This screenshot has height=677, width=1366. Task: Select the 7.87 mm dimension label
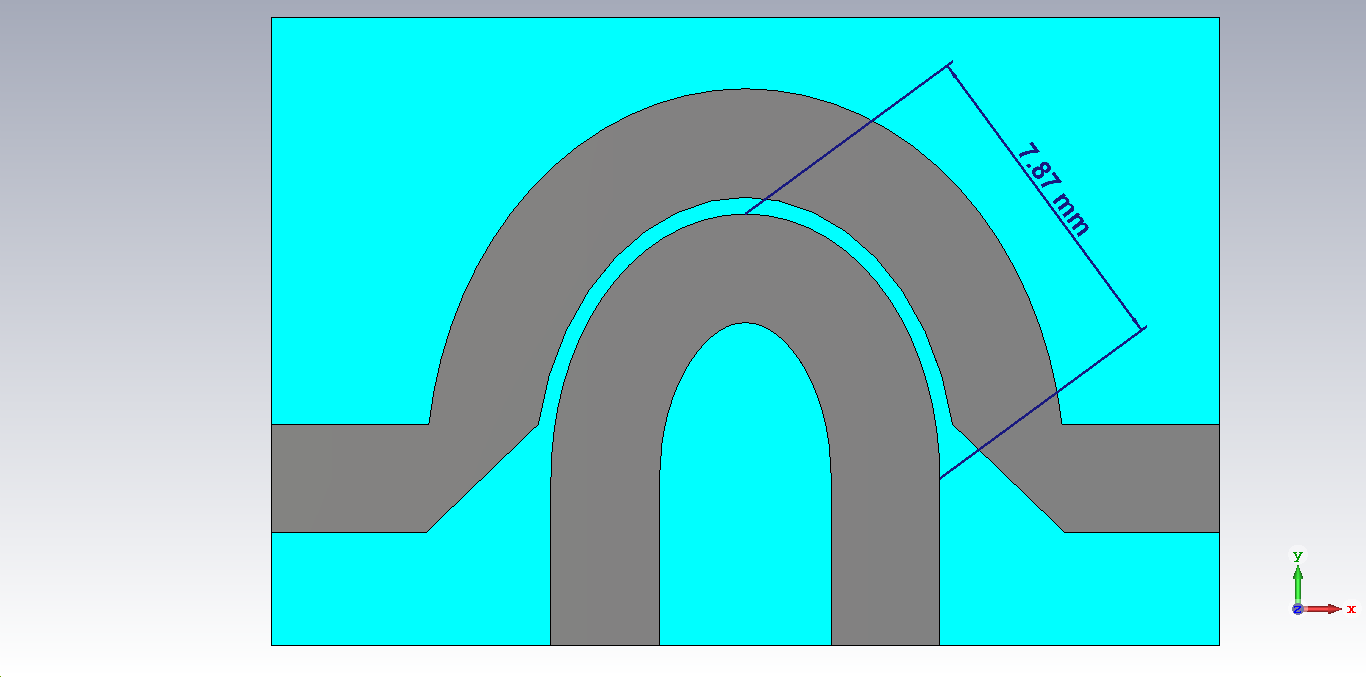[x=1053, y=189]
